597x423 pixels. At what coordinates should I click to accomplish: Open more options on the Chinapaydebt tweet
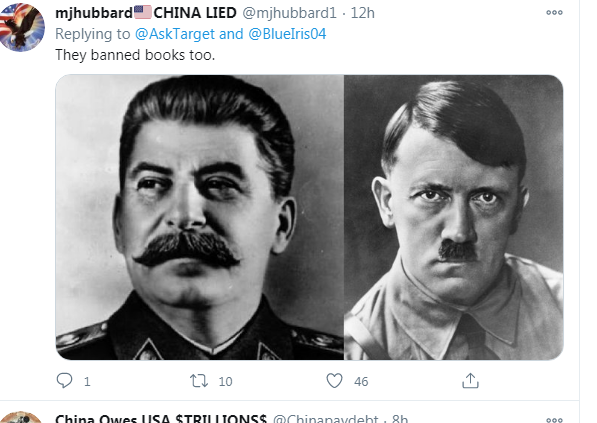554,420
